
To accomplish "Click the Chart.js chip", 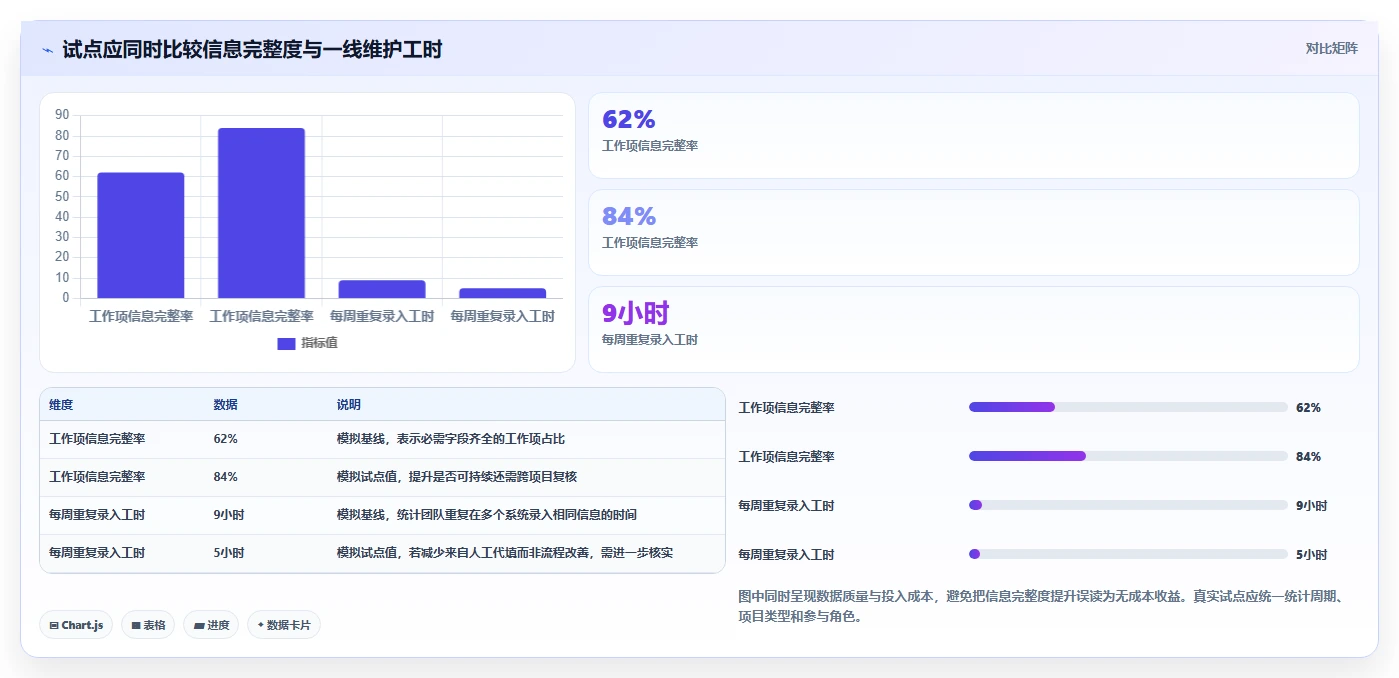I will [76, 625].
